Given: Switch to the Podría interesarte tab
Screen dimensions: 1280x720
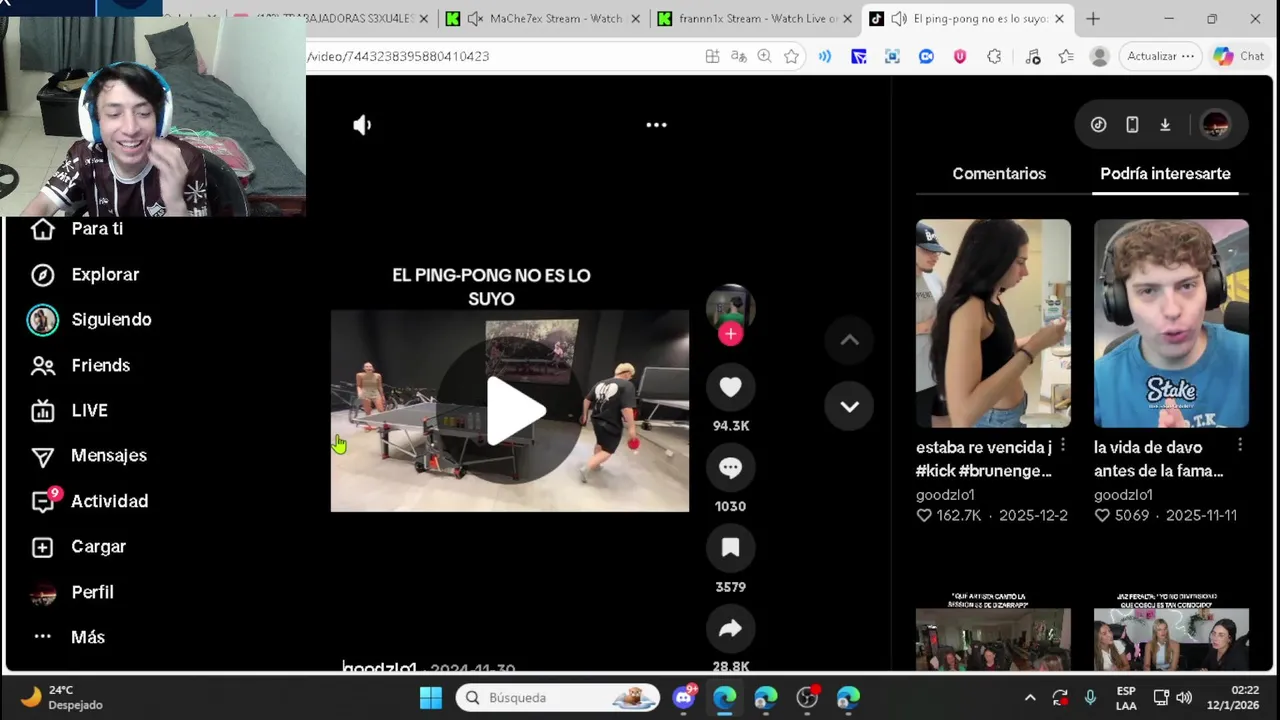Looking at the screenshot, I should (x=1165, y=174).
